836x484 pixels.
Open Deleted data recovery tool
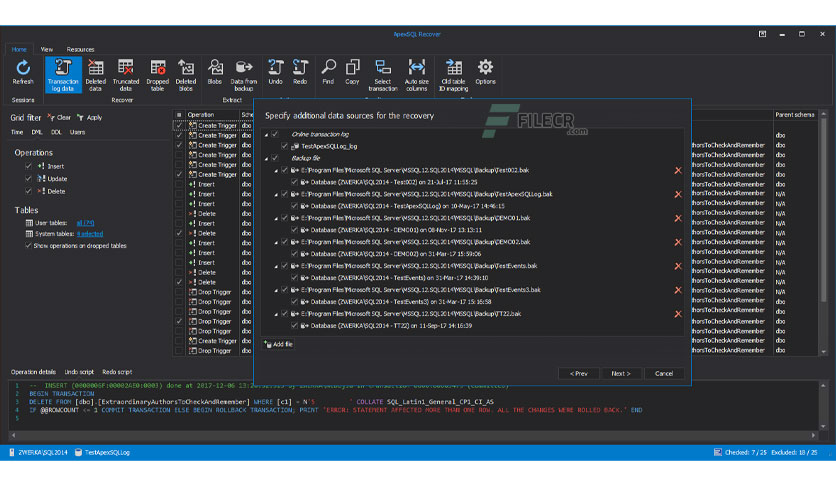point(95,75)
